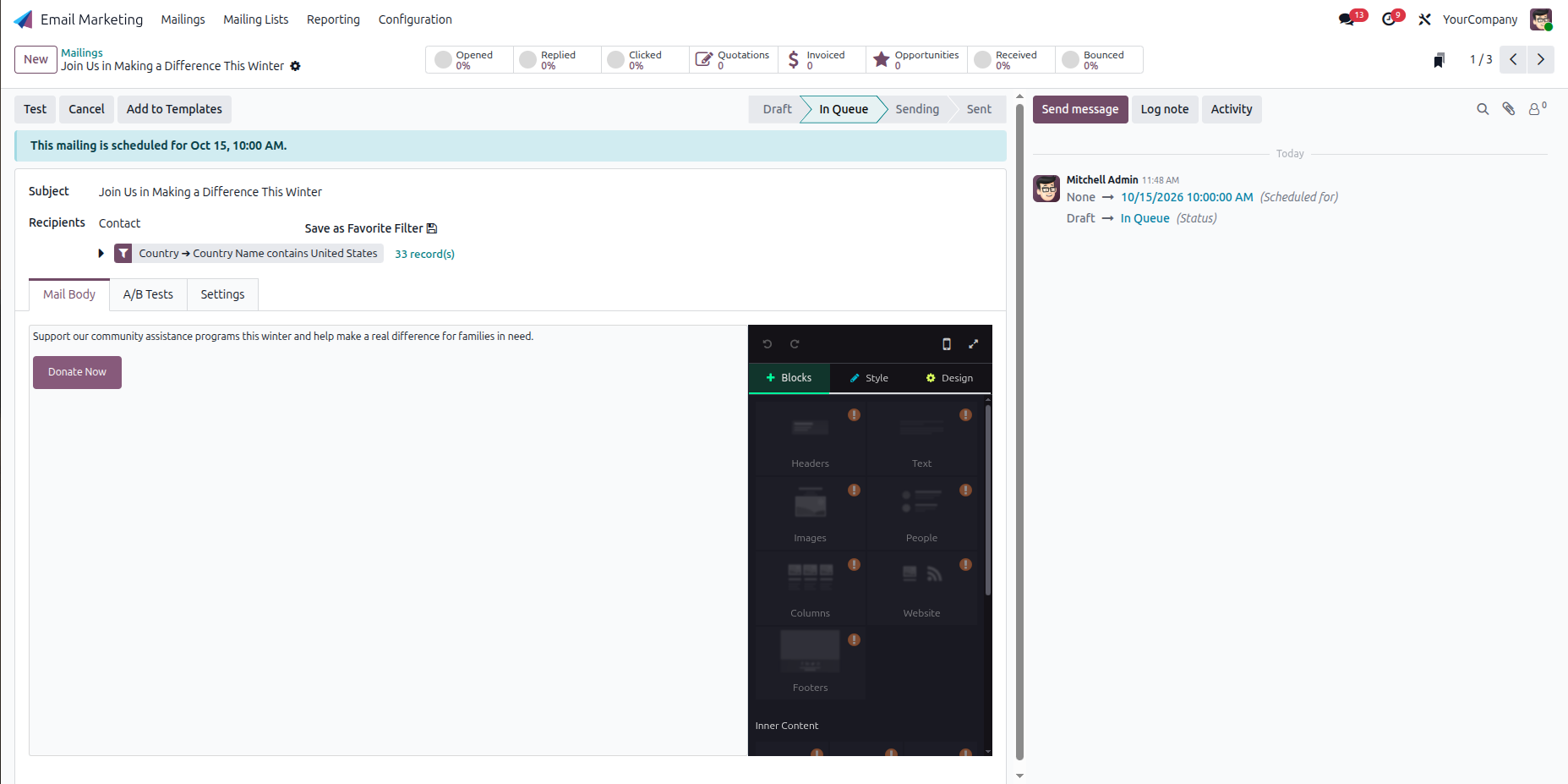Click the Subject input field

point(544,192)
